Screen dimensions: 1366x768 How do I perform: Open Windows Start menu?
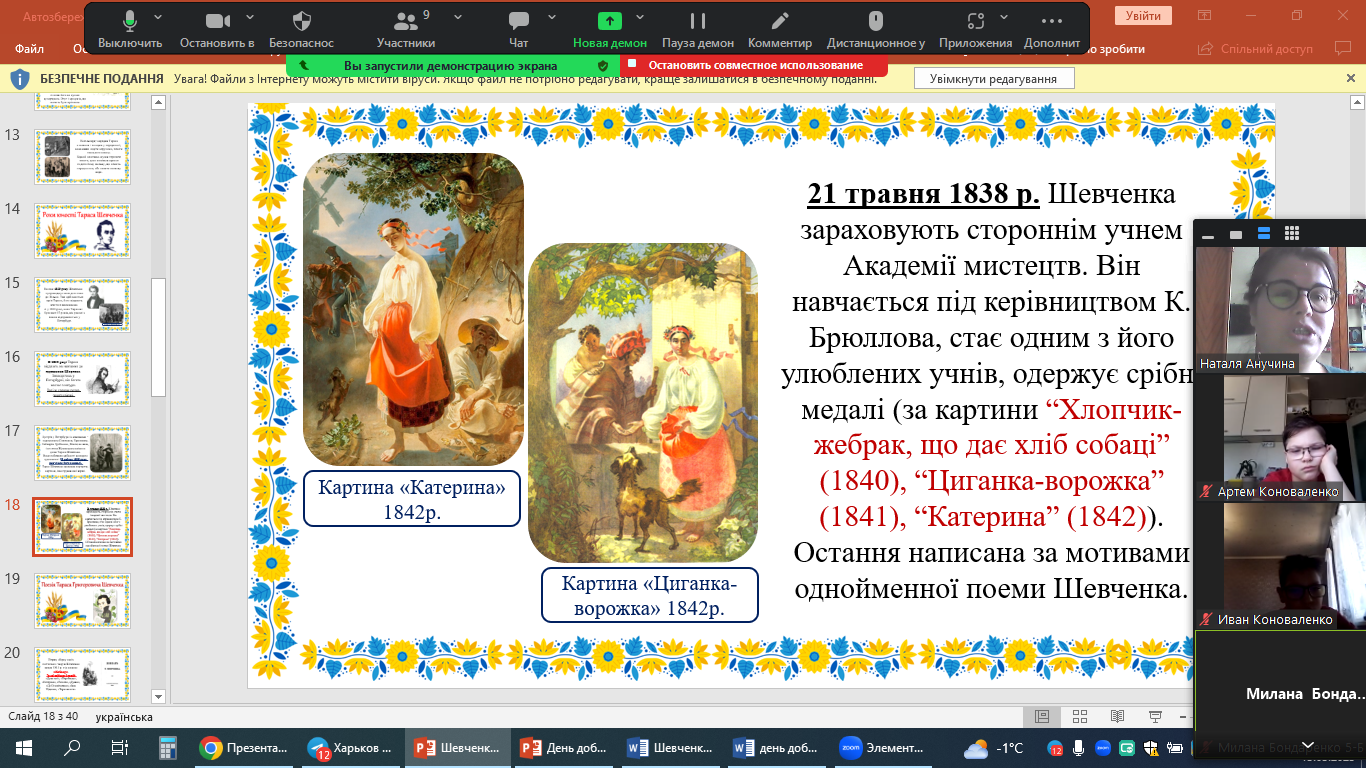pyautogui.click(x=24, y=748)
